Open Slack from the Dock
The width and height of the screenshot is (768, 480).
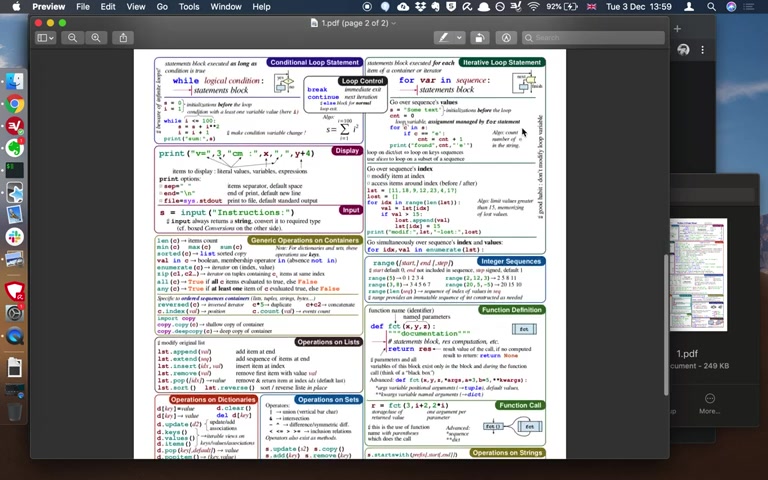click(x=15, y=237)
